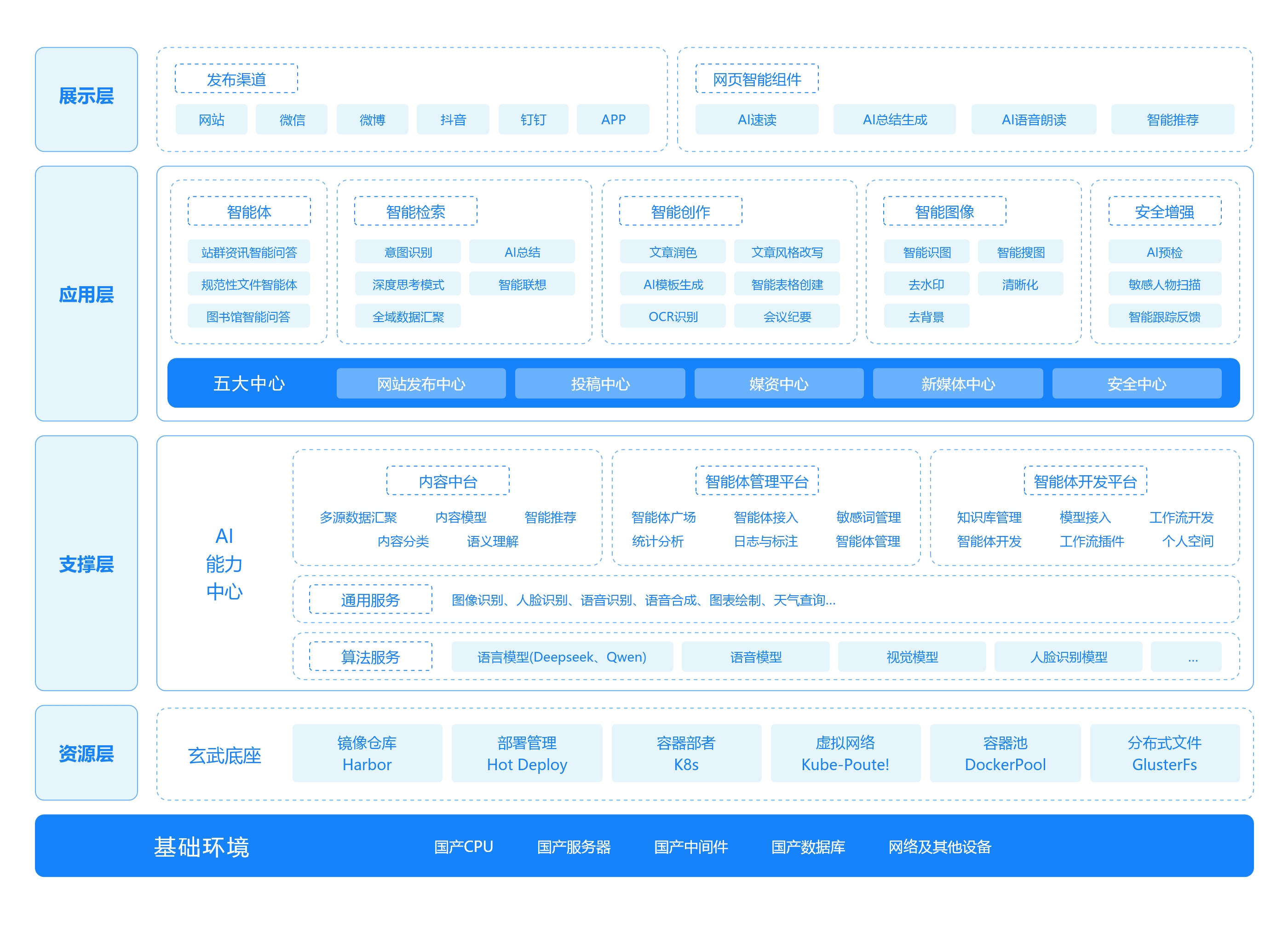The image size is (1288, 933).
Task: Open the 新媒体中心 block
Action: click(957, 384)
